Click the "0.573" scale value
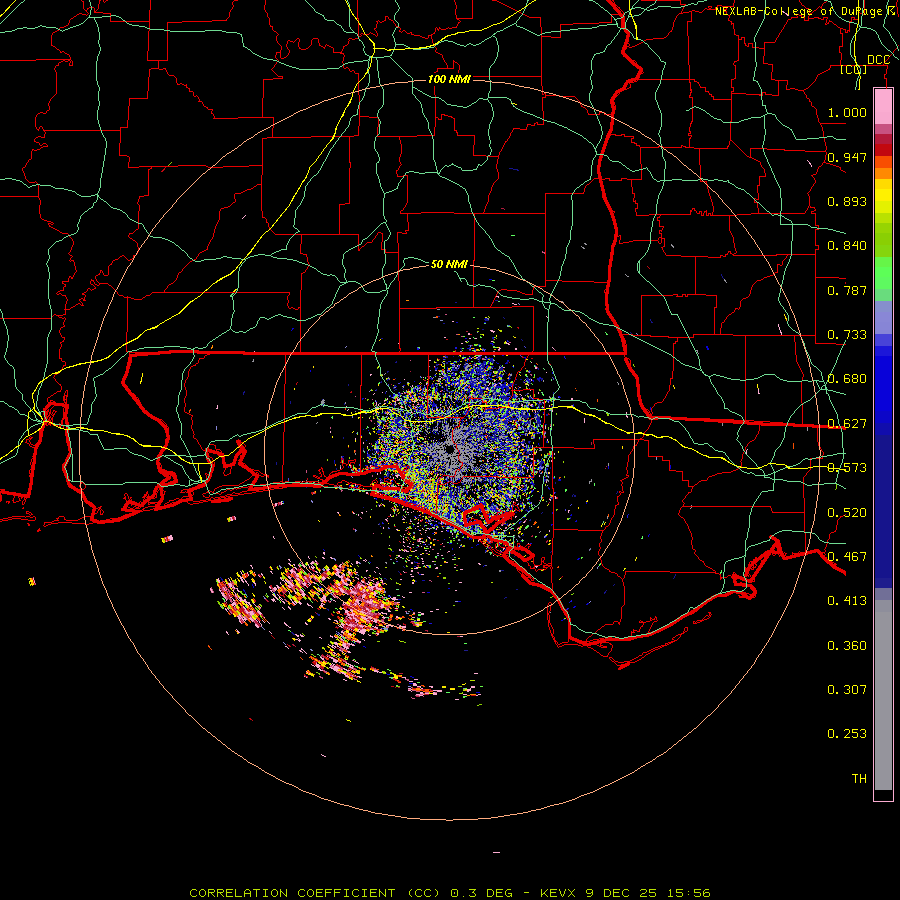The height and width of the screenshot is (900, 900). pyautogui.click(x=847, y=468)
